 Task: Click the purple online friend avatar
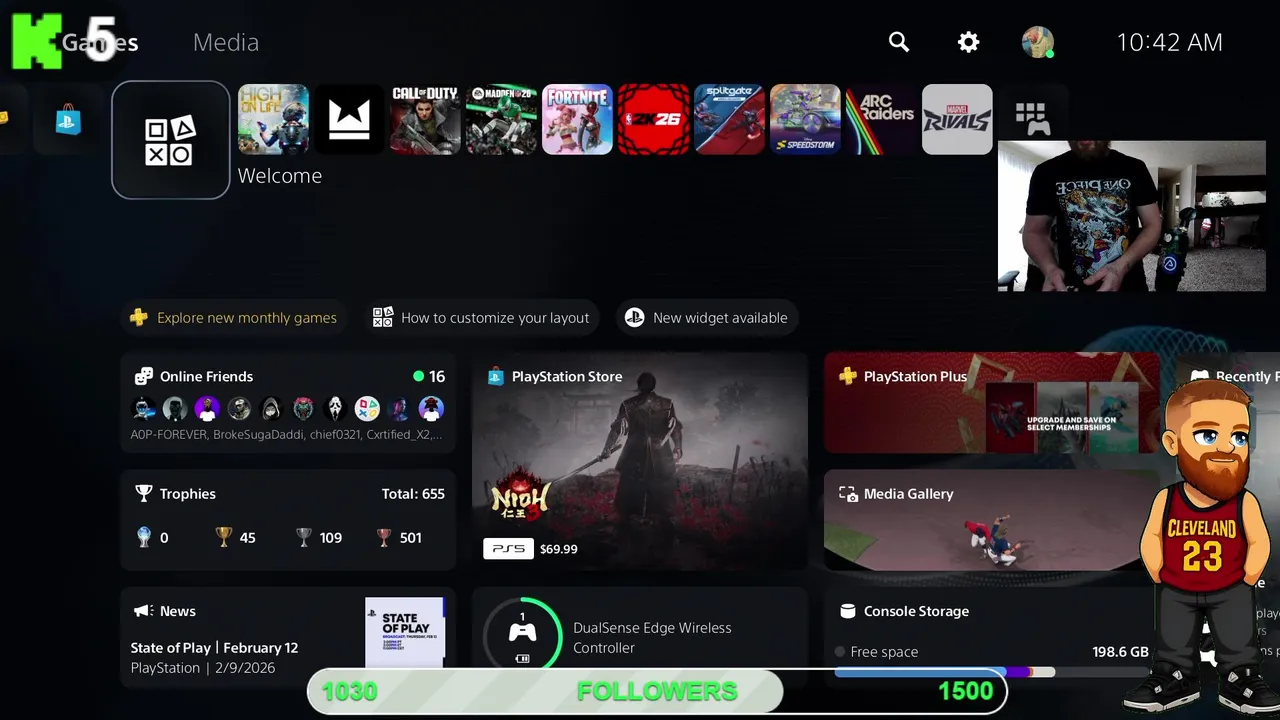pos(207,408)
